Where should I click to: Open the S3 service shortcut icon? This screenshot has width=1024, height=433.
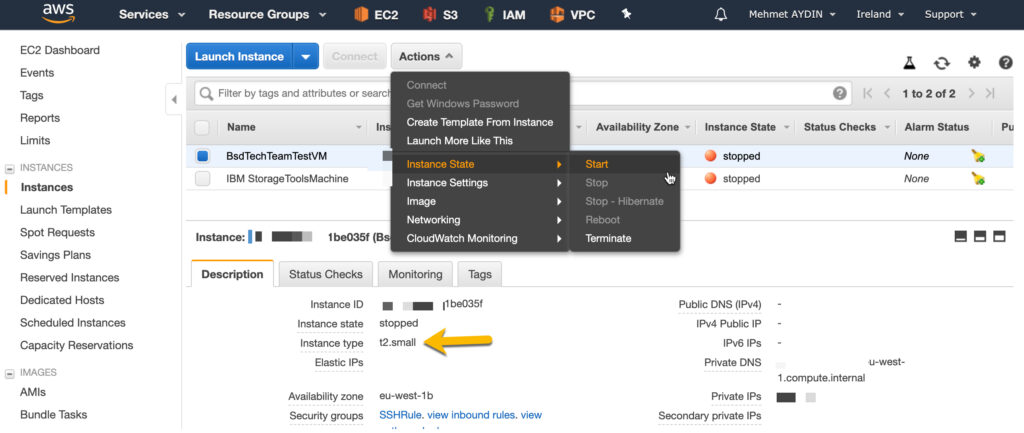point(429,14)
